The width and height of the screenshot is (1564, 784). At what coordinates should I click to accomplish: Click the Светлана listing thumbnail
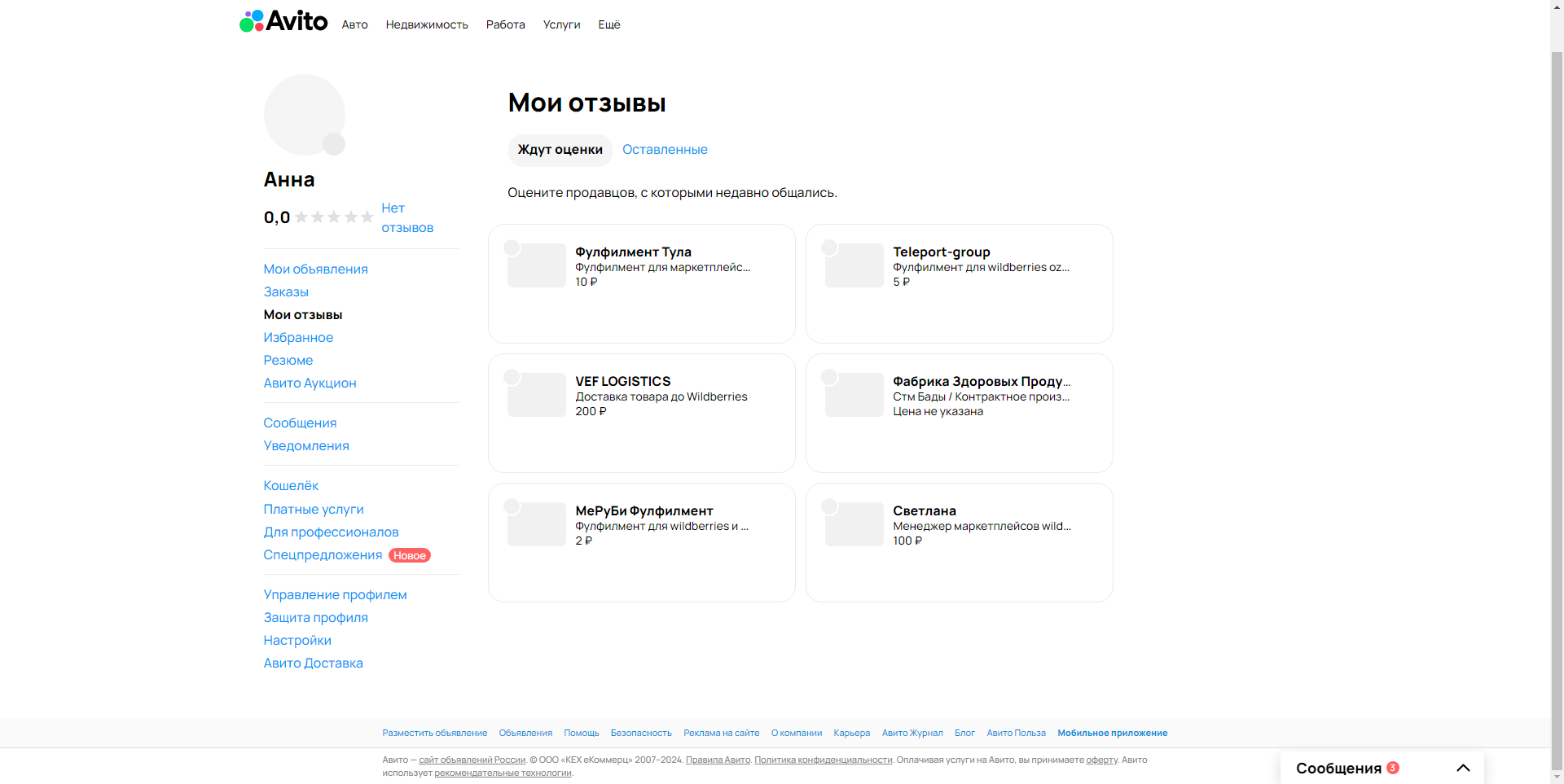click(x=854, y=524)
